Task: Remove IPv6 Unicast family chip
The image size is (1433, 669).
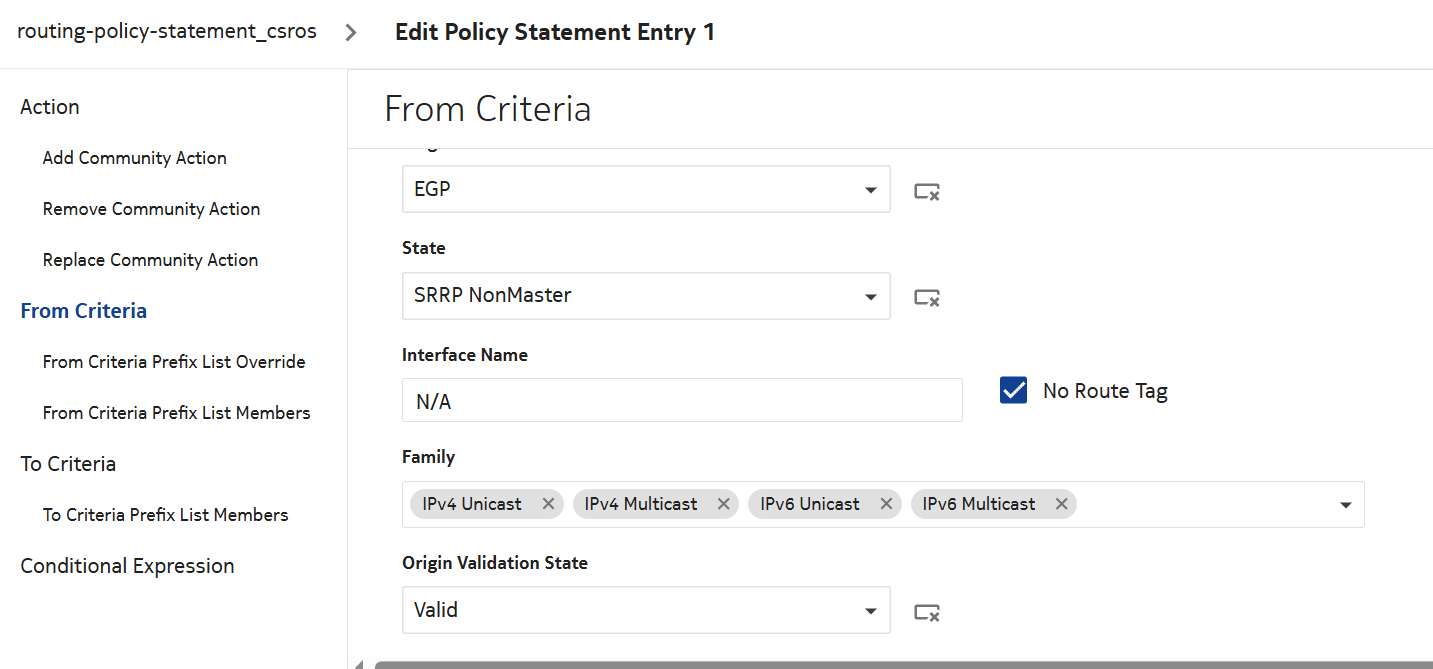Action: (x=885, y=504)
